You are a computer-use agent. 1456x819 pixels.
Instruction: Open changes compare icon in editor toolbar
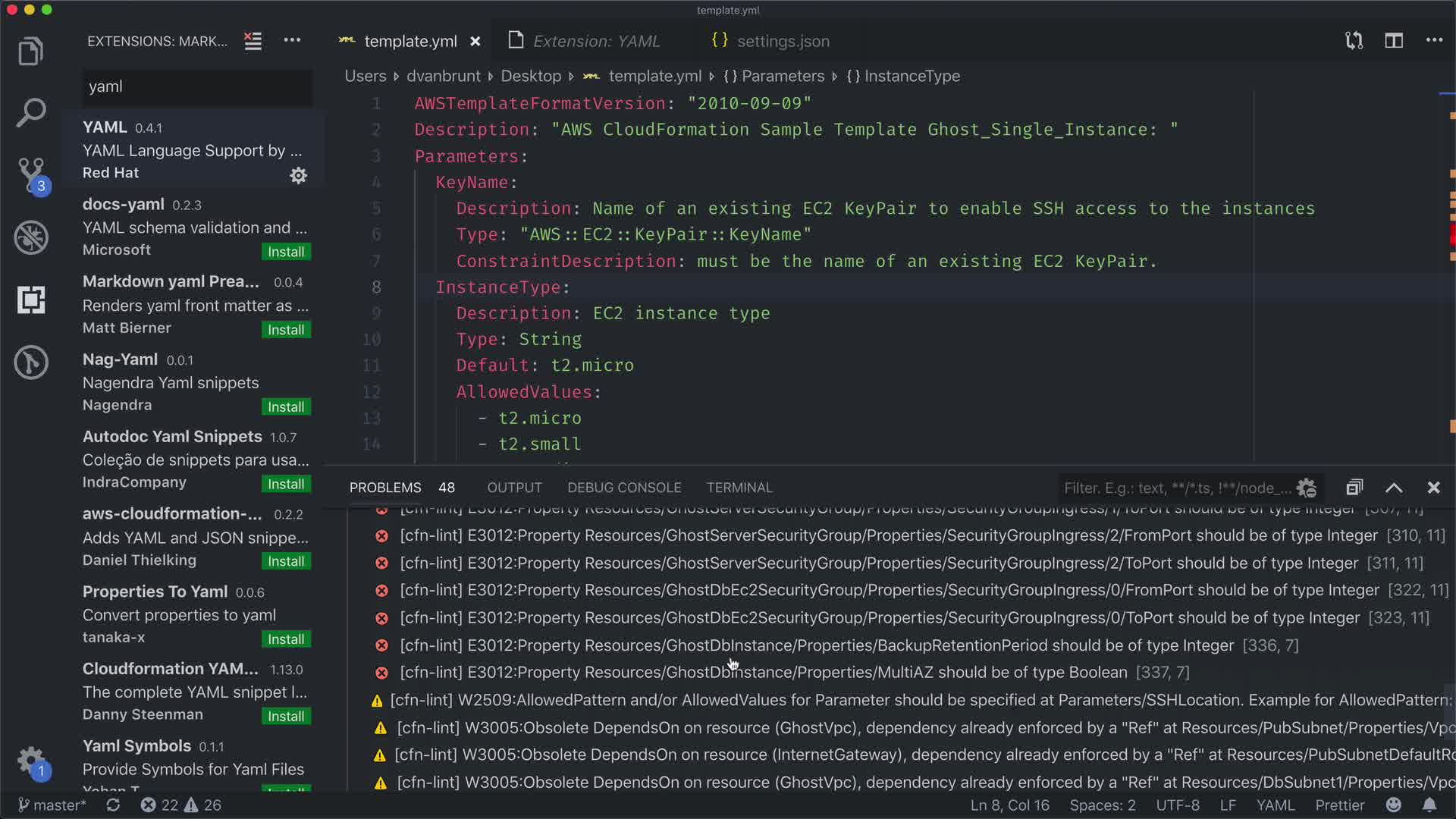tap(1354, 41)
